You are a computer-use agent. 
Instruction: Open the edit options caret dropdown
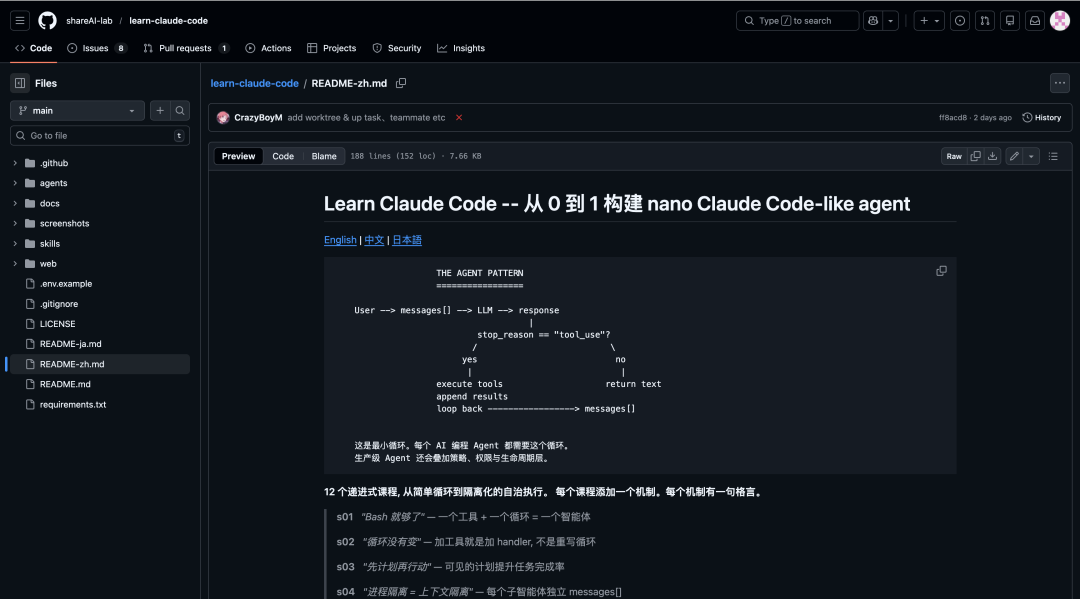[x=1030, y=156]
